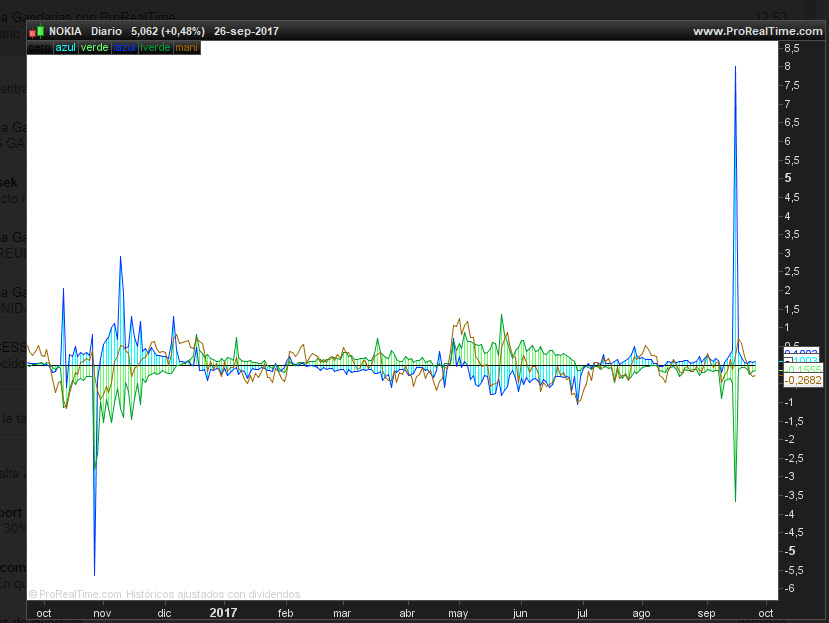Select the 'verde' indicator label

(95, 48)
